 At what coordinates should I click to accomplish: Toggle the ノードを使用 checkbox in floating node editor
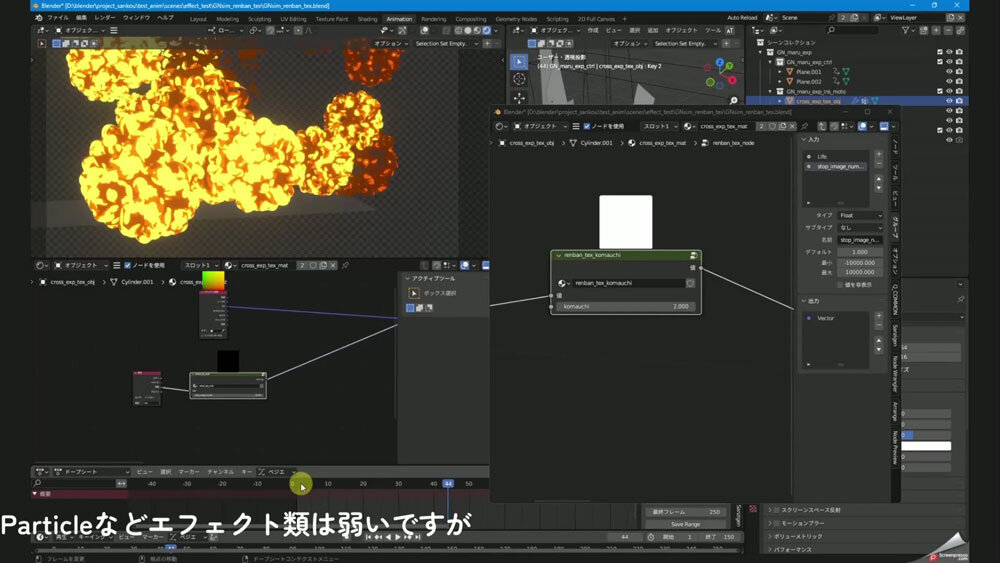587,127
